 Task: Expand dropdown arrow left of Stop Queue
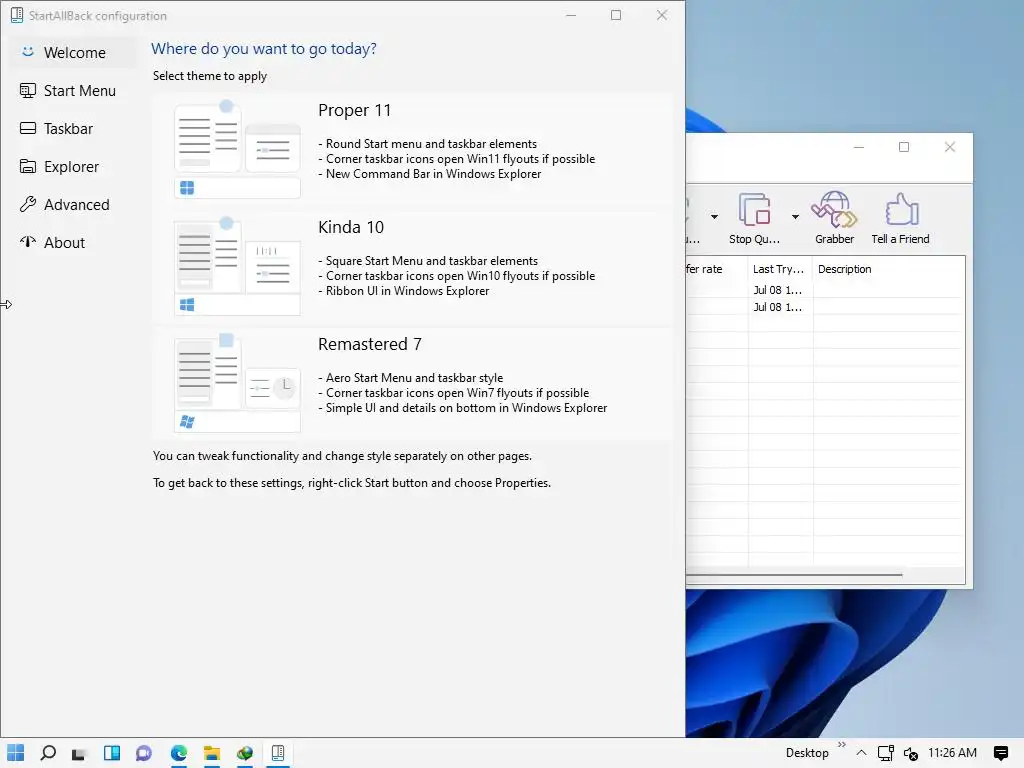pos(714,217)
